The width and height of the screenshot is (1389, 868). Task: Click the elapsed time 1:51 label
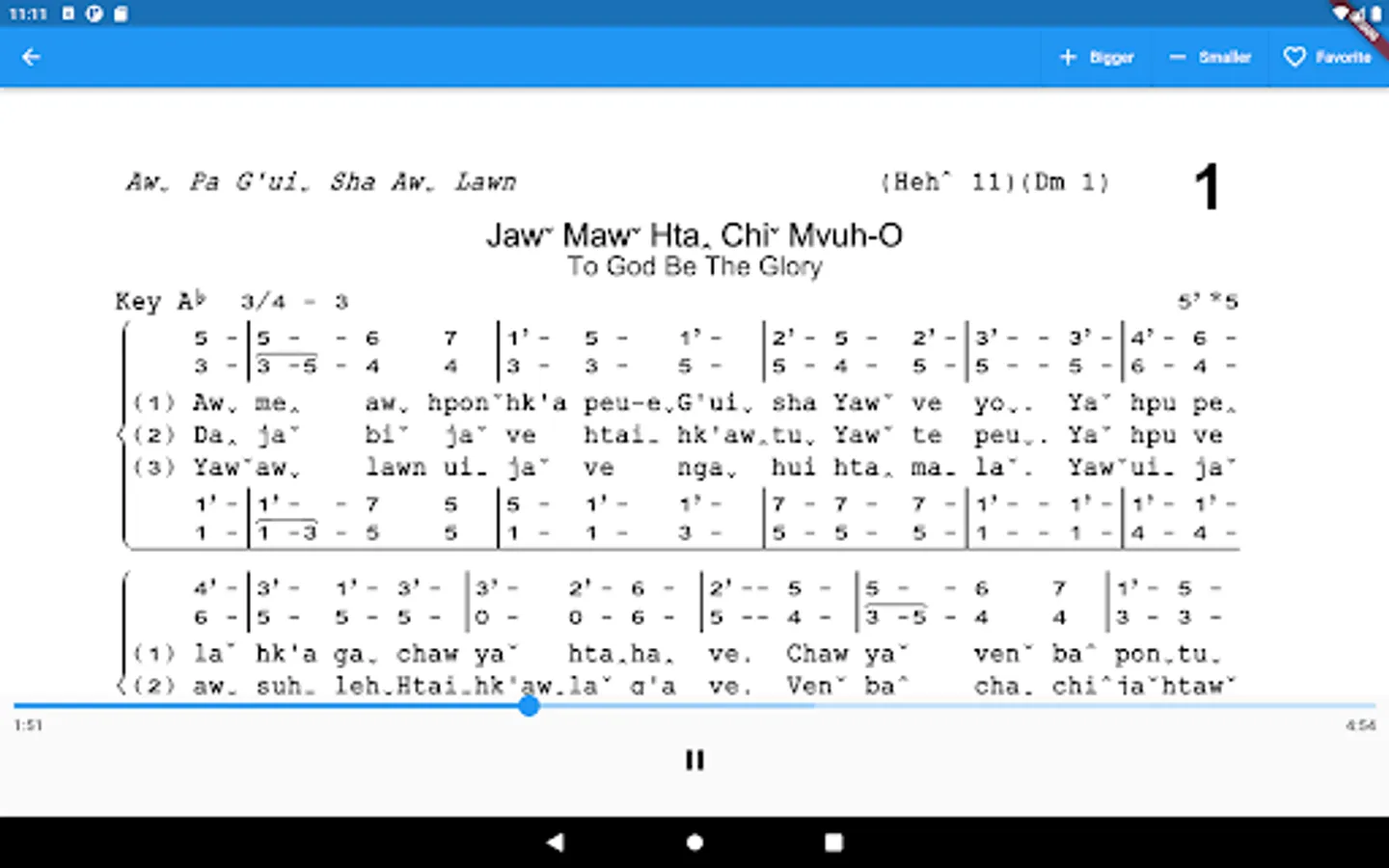click(28, 725)
